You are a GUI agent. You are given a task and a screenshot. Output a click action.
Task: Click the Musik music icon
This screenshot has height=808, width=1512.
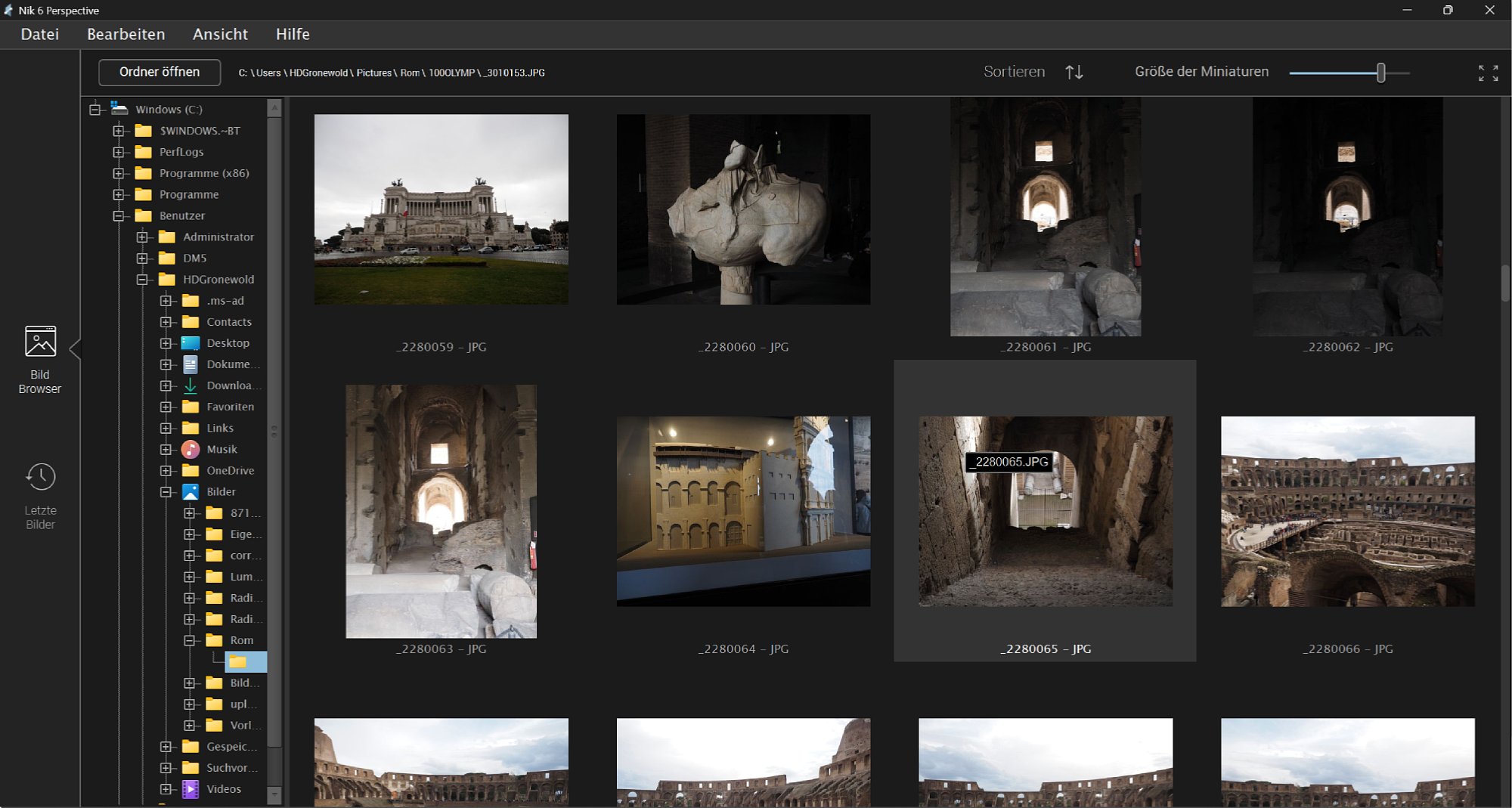click(191, 449)
